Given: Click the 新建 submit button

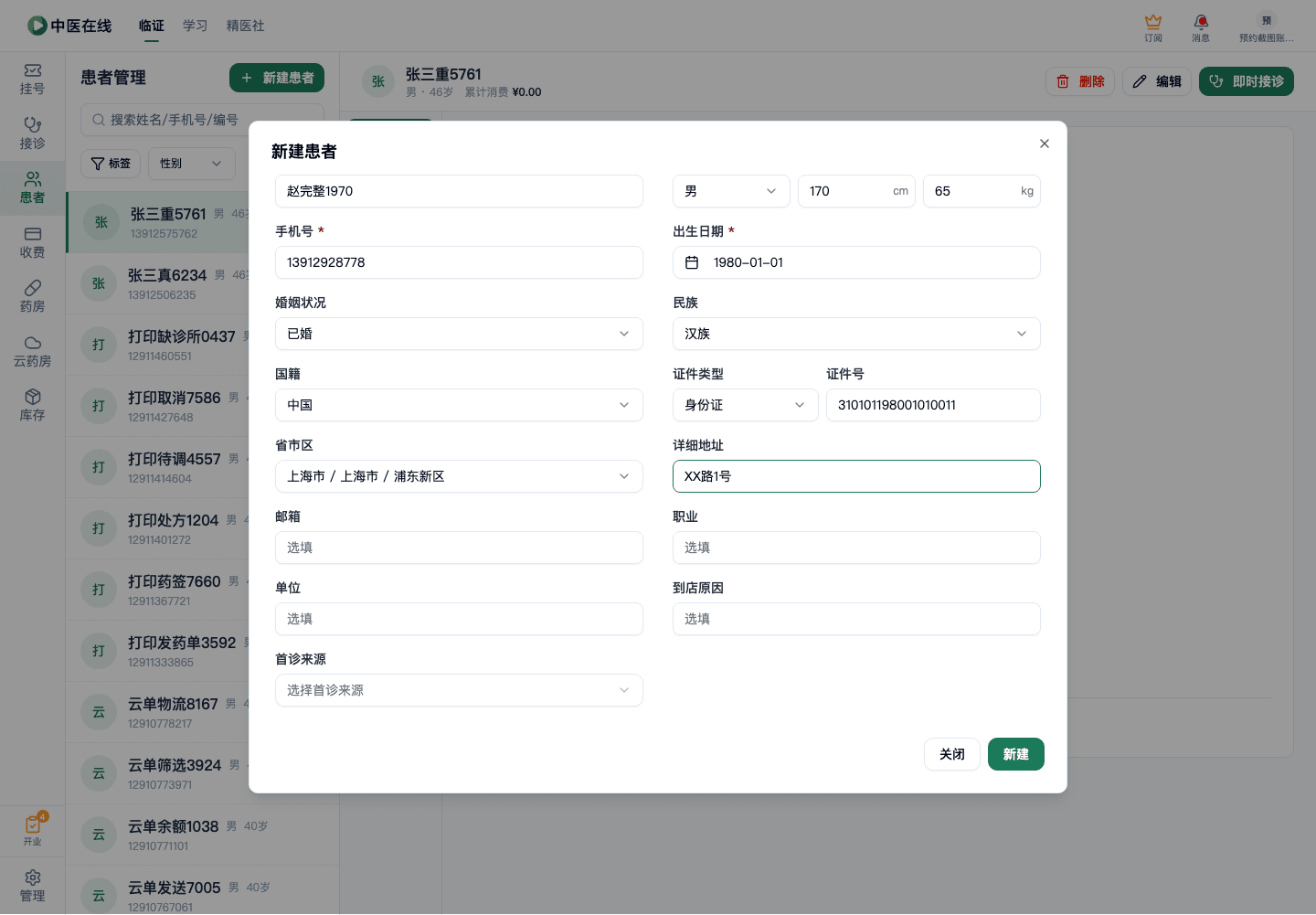Looking at the screenshot, I should (x=1016, y=754).
